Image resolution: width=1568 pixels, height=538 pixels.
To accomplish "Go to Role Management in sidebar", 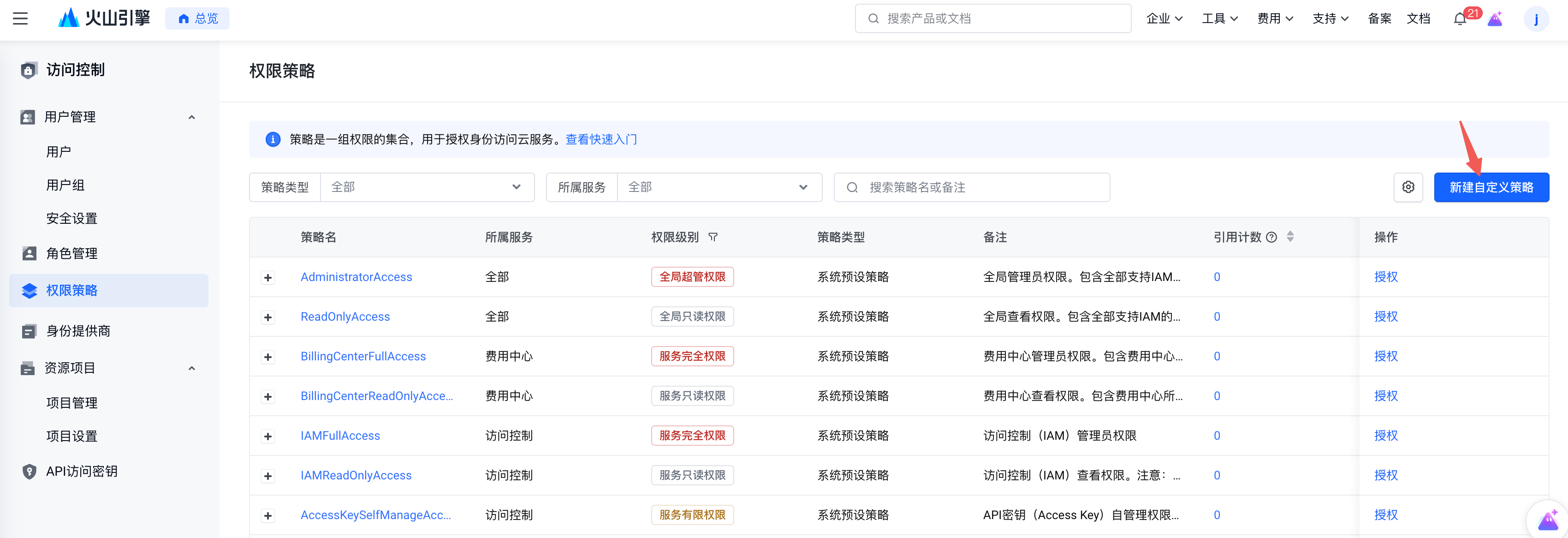I will click(x=72, y=253).
